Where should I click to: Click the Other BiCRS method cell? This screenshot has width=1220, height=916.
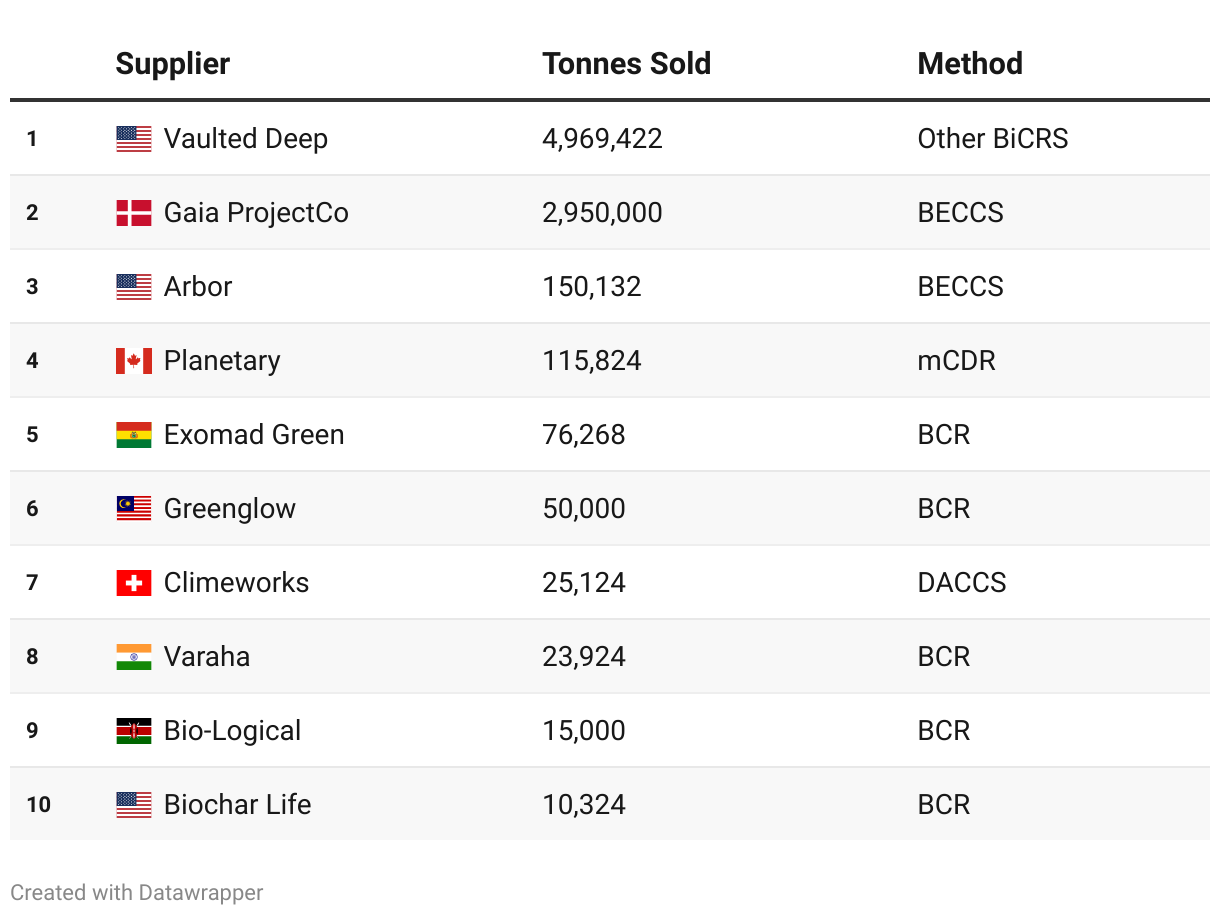tap(993, 139)
